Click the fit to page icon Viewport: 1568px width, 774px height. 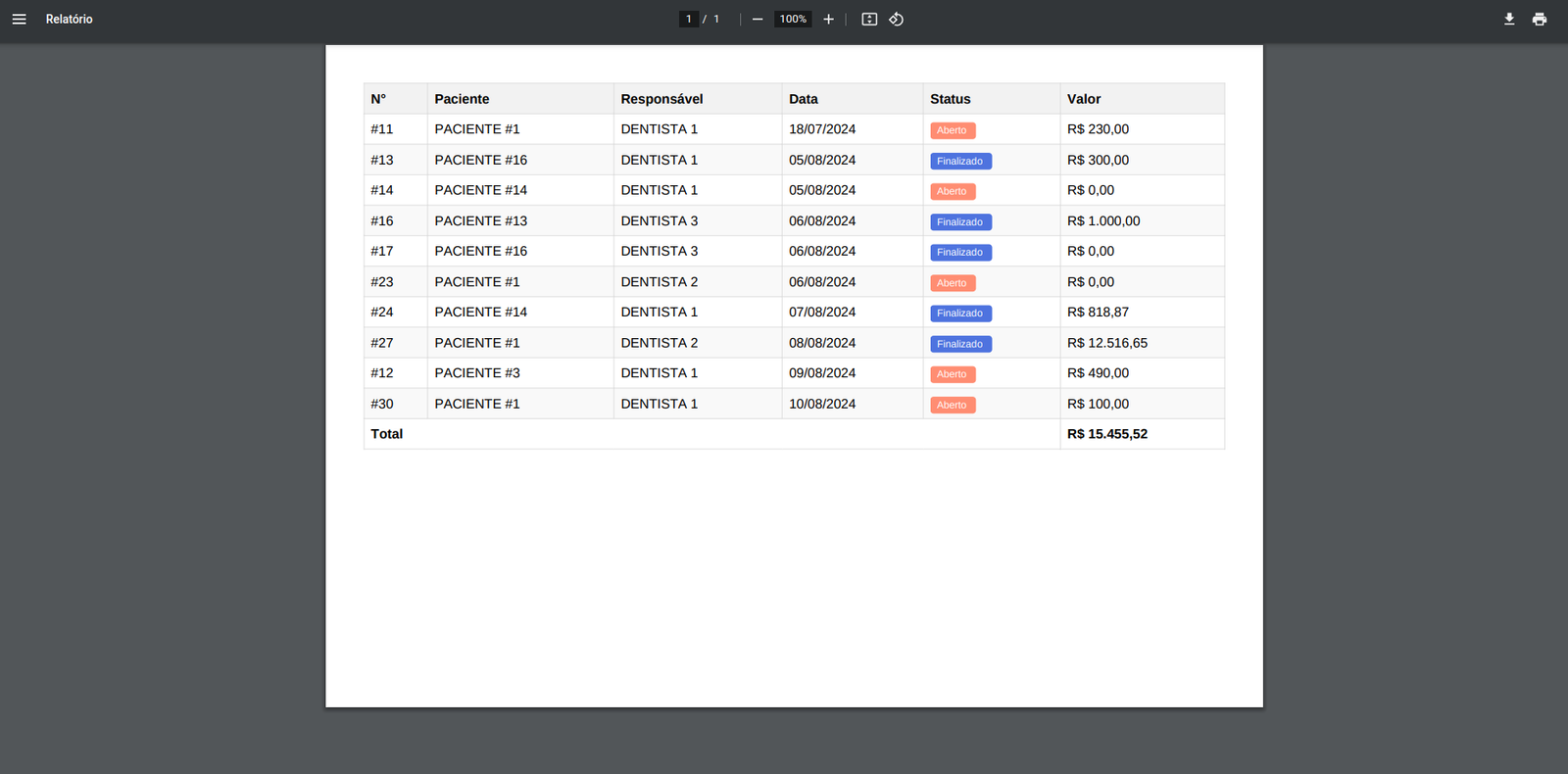869,20
